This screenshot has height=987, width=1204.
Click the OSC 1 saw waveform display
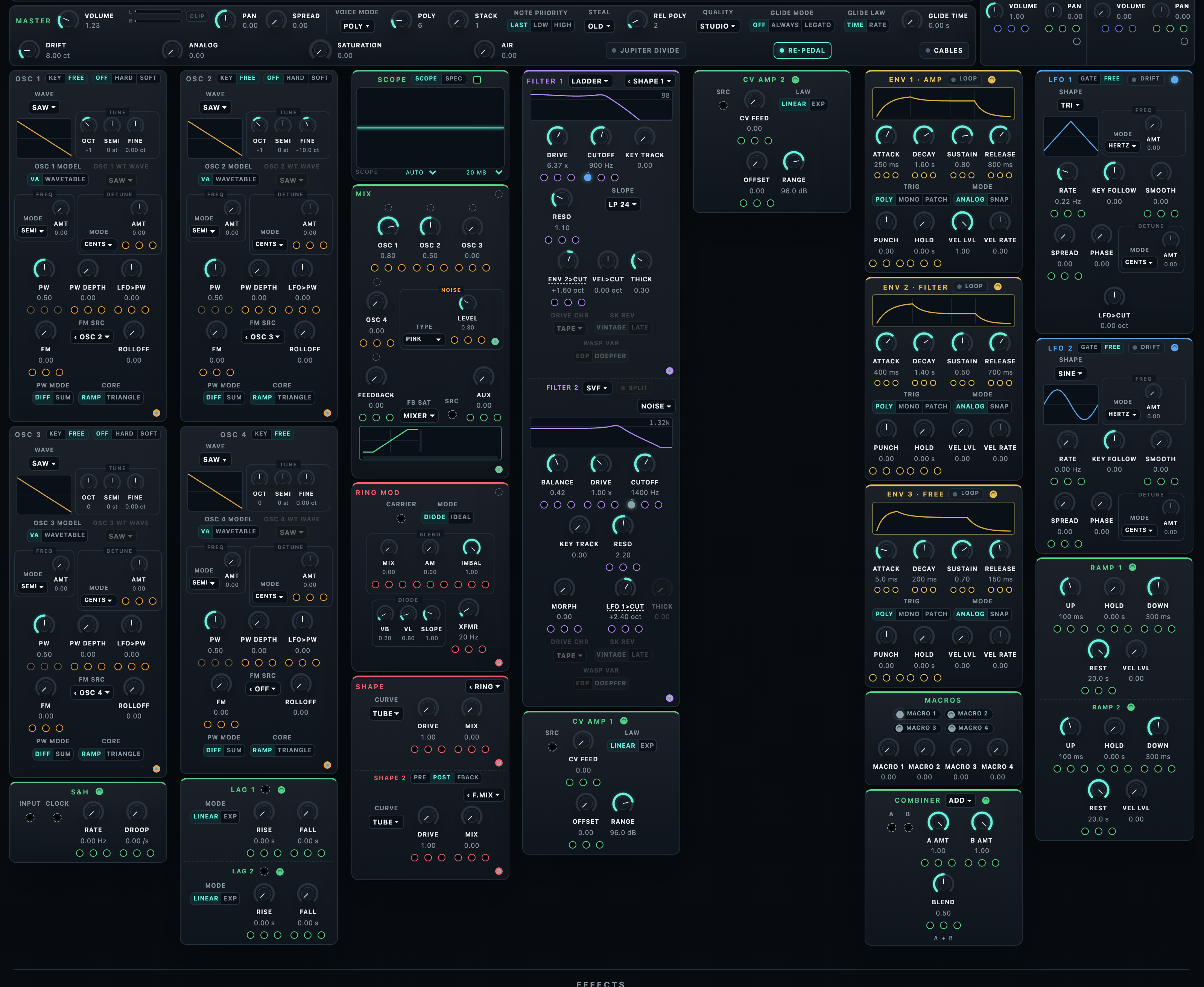[x=44, y=139]
